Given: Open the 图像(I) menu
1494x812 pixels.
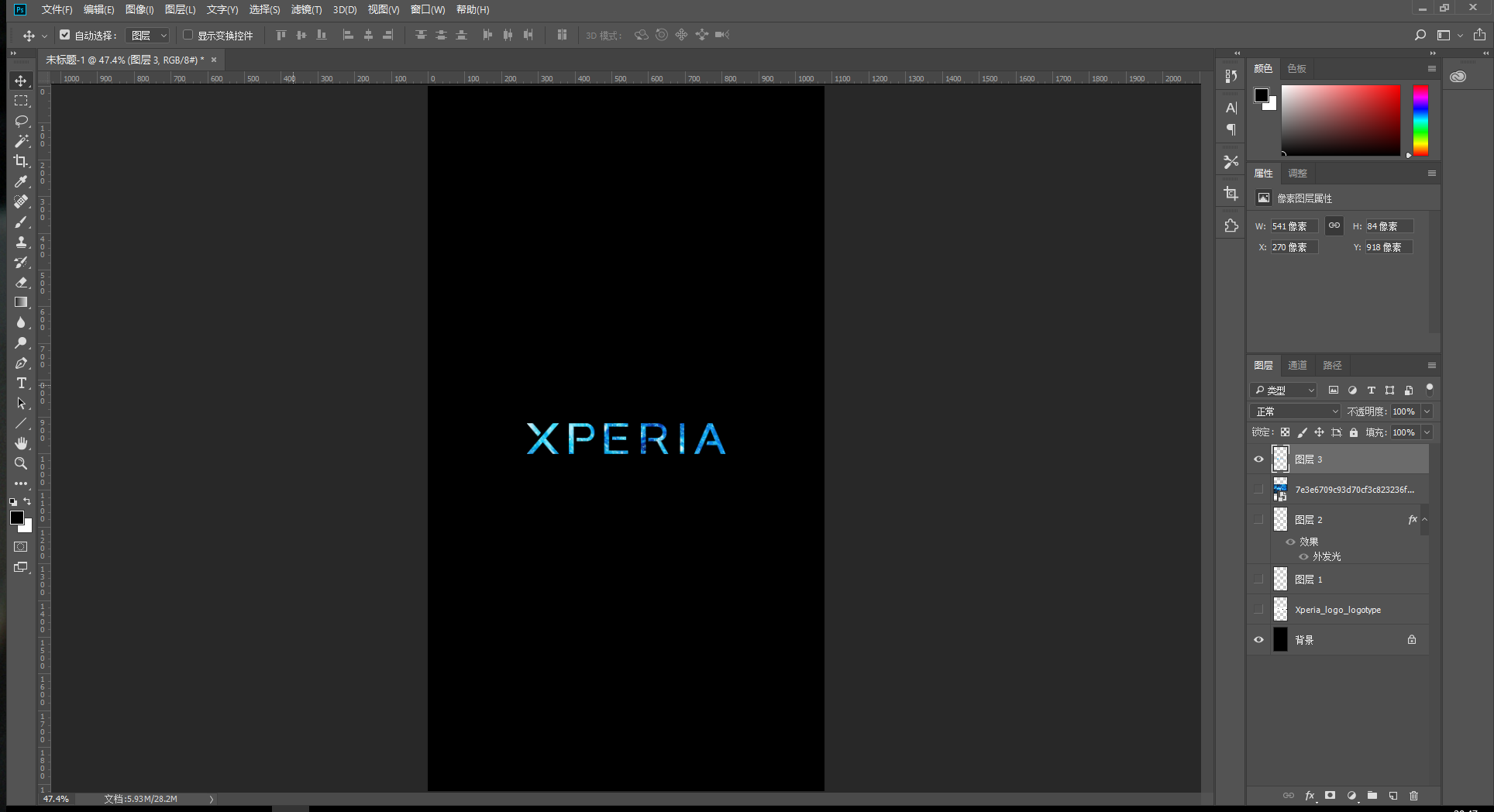Looking at the screenshot, I should click(x=139, y=9).
